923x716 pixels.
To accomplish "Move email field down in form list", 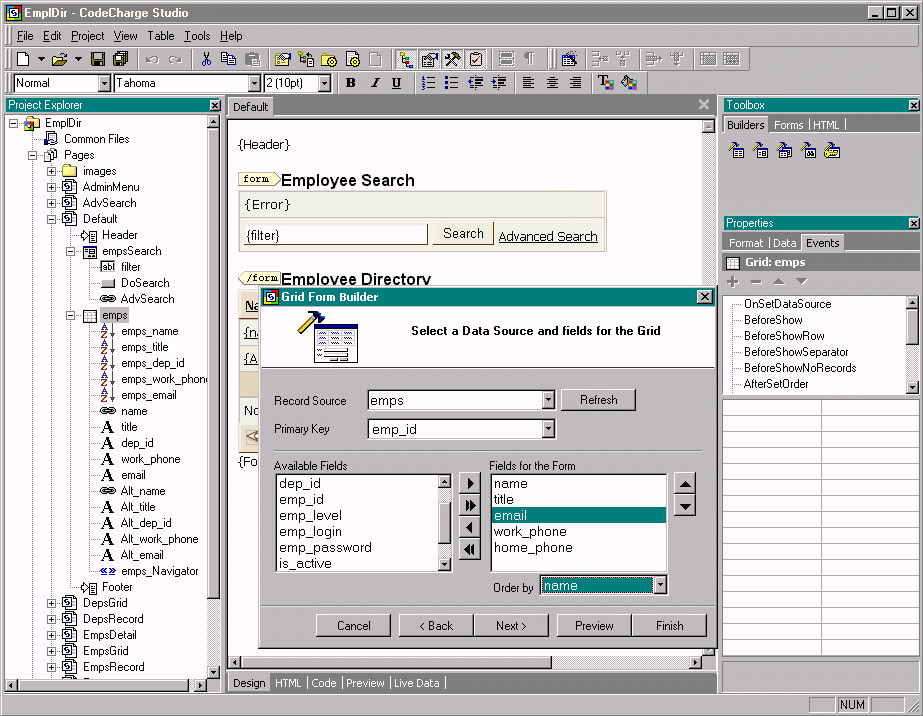I will point(685,506).
